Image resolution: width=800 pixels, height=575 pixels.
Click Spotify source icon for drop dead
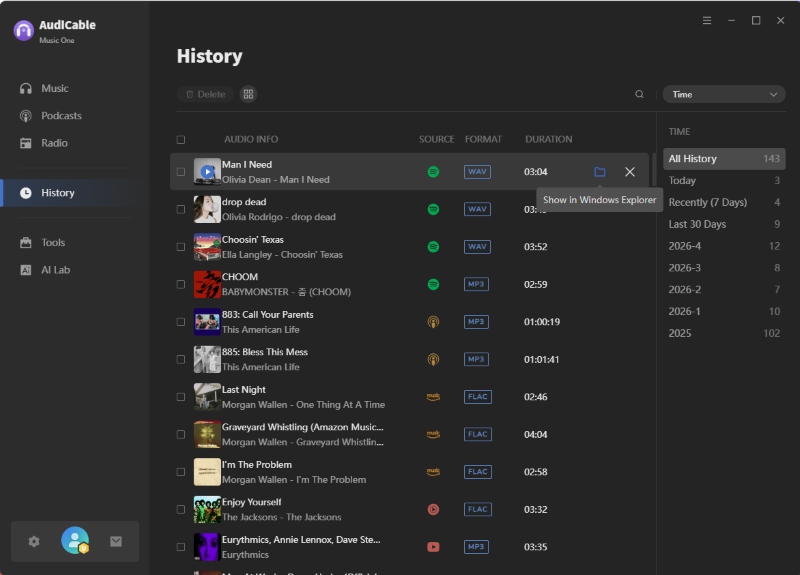coord(433,209)
